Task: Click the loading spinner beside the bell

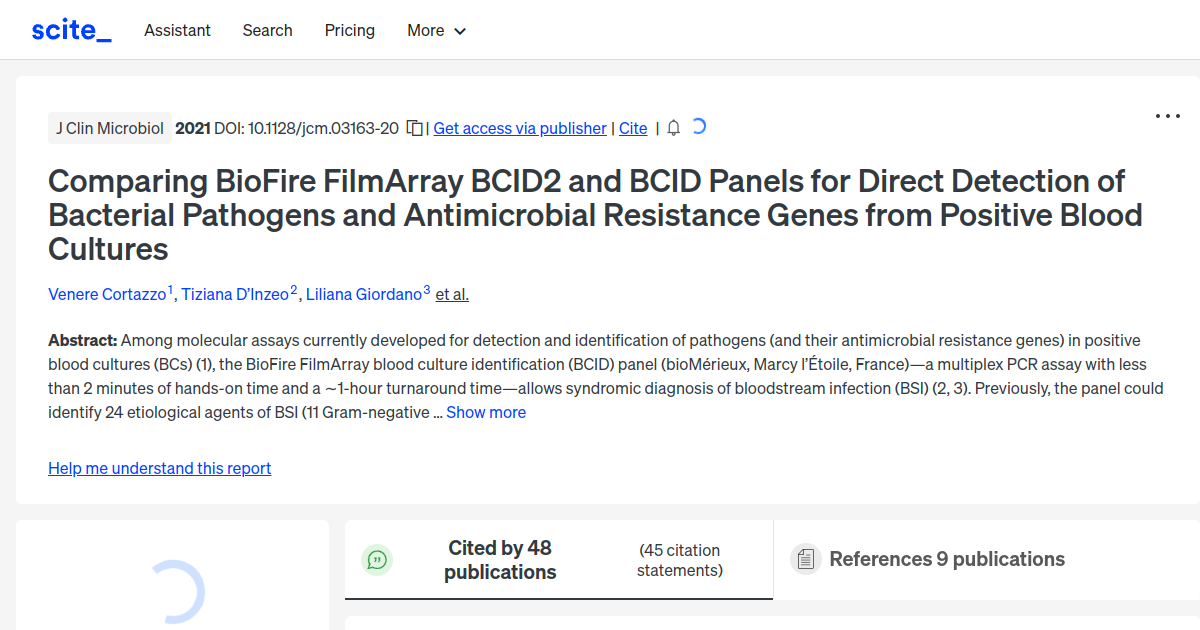Action: pos(698,126)
